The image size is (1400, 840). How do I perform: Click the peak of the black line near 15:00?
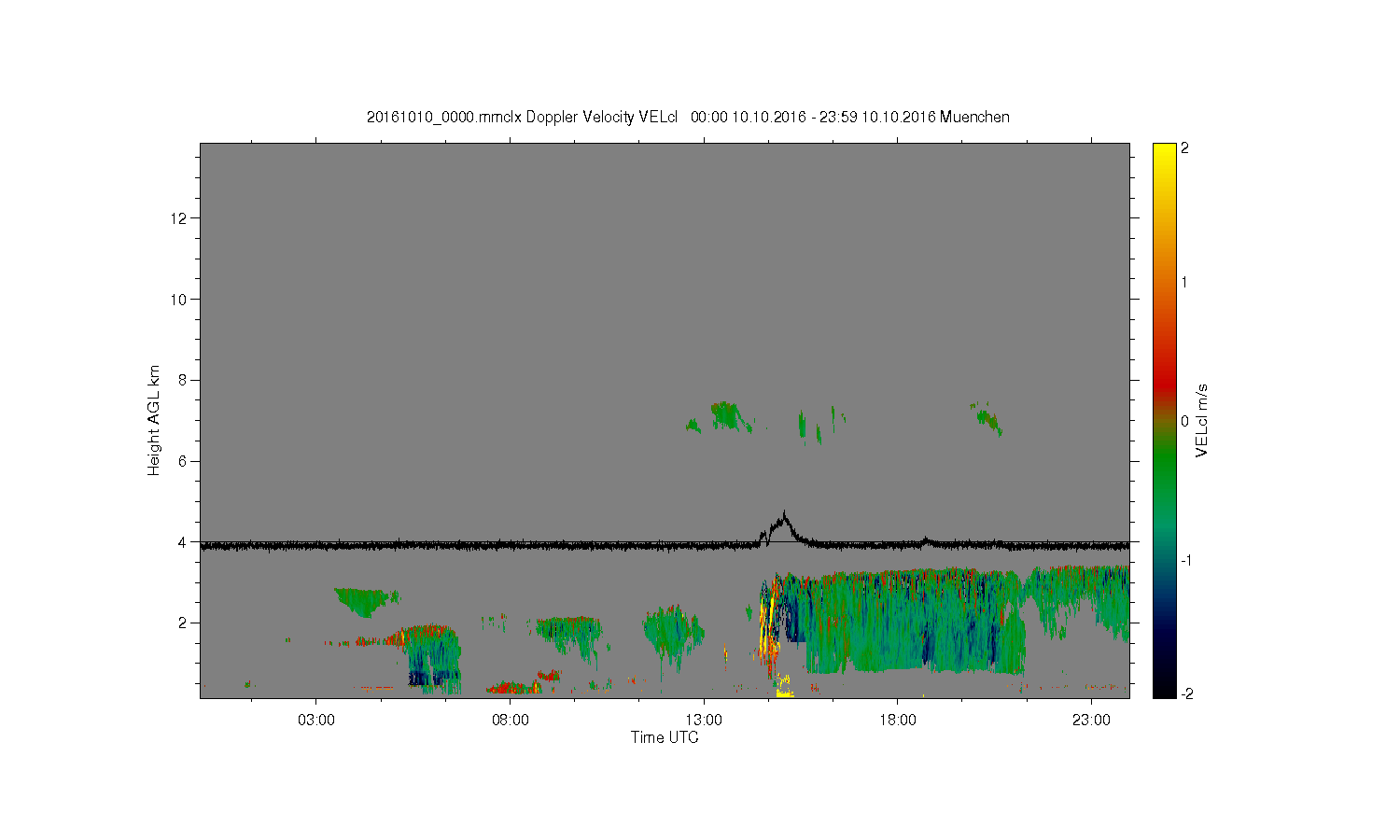coord(785,513)
